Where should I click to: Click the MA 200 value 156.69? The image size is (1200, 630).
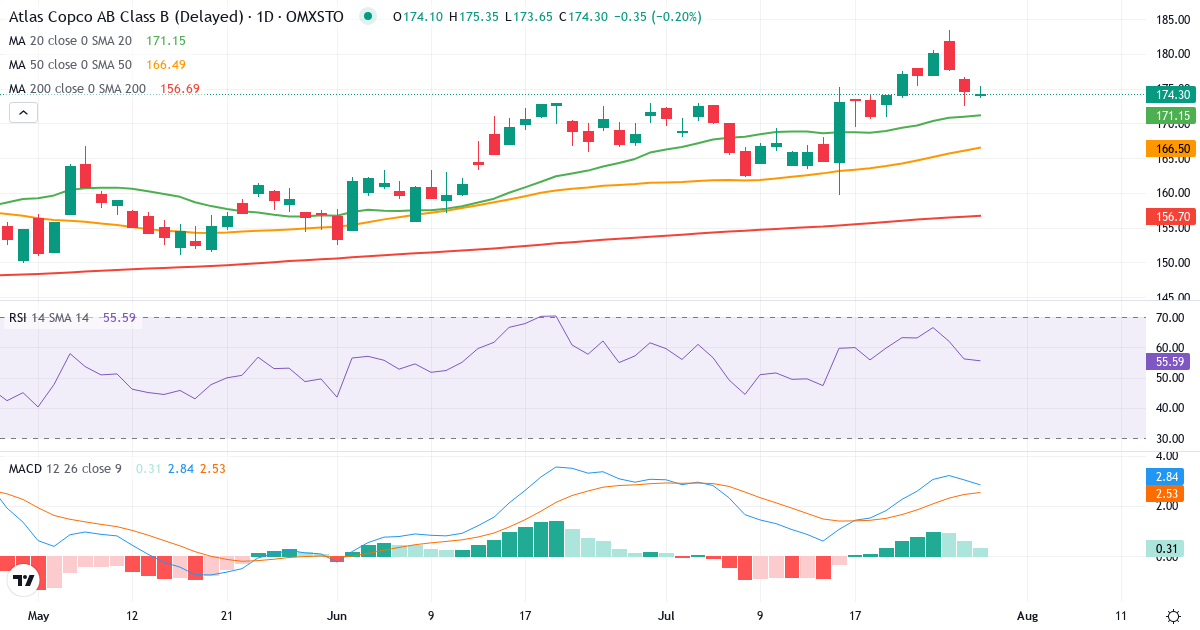coord(180,89)
